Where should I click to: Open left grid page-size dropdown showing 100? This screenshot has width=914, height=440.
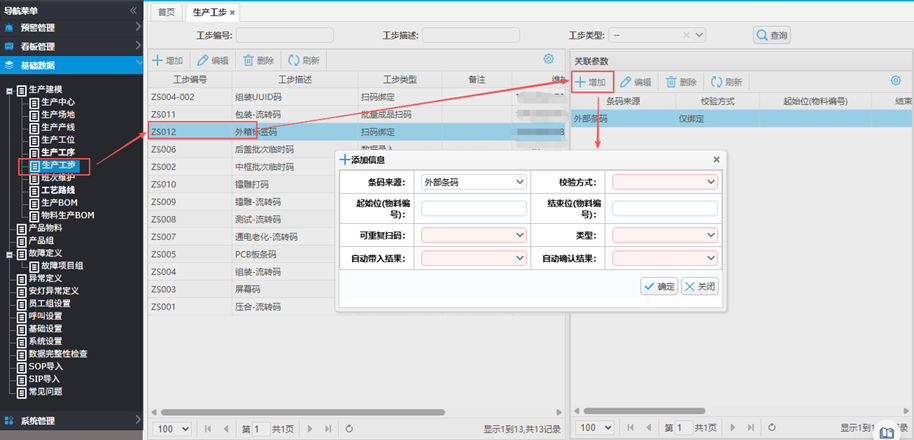pyautogui.click(x=172, y=428)
